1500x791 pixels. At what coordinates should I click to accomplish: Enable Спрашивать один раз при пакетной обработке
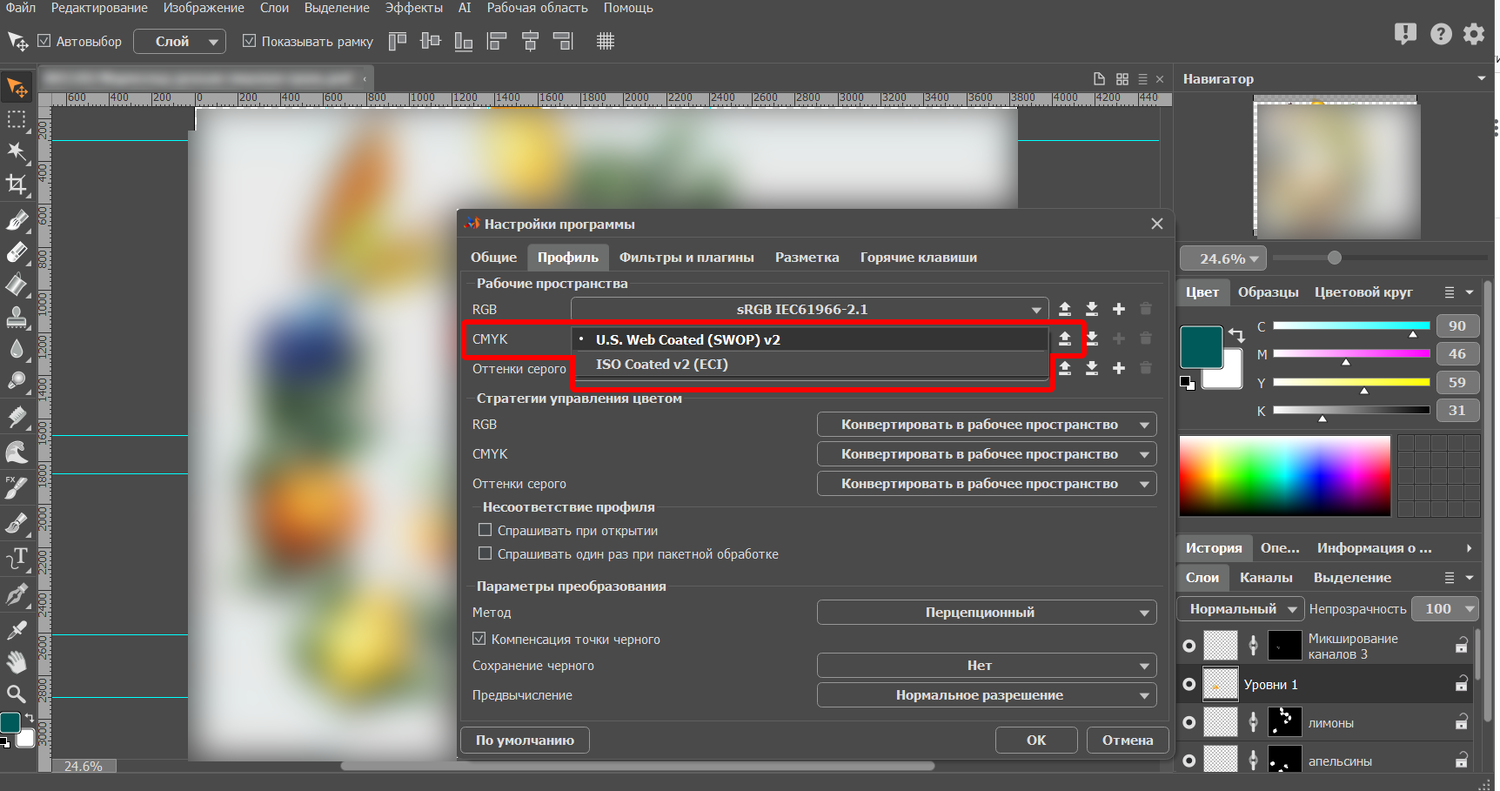[x=486, y=554]
